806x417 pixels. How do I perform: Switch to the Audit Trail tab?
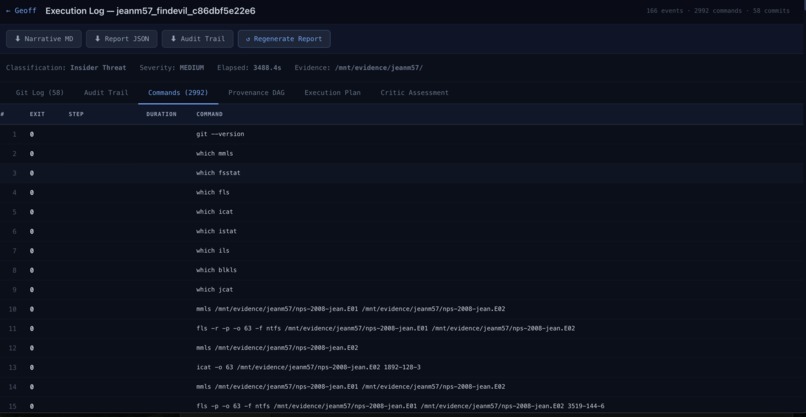point(106,93)
